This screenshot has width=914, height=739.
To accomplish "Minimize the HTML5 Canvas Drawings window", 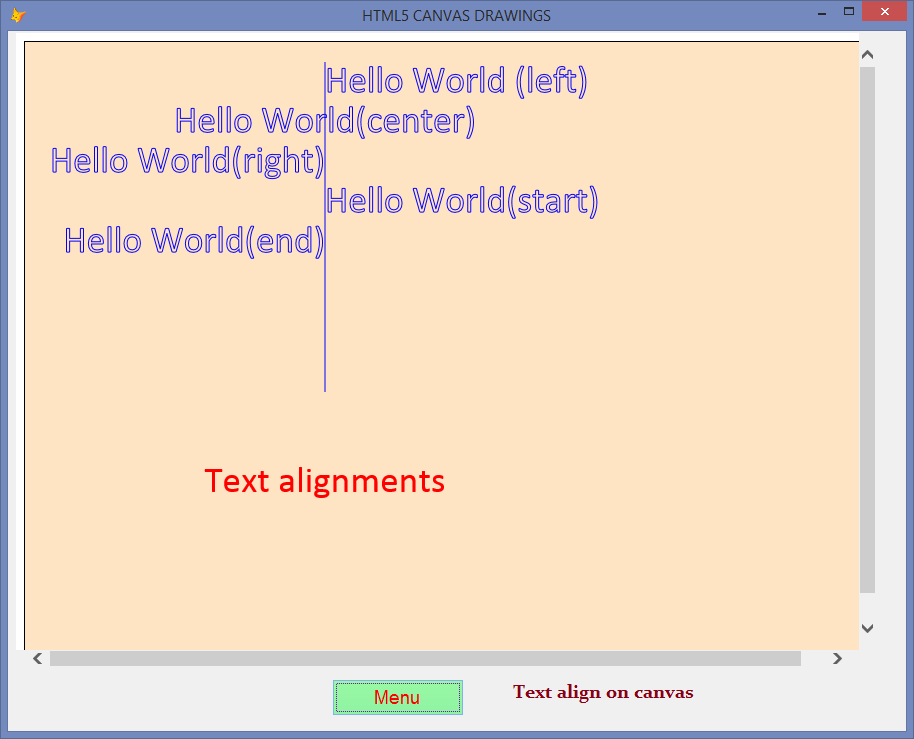I will coord(822,13).
